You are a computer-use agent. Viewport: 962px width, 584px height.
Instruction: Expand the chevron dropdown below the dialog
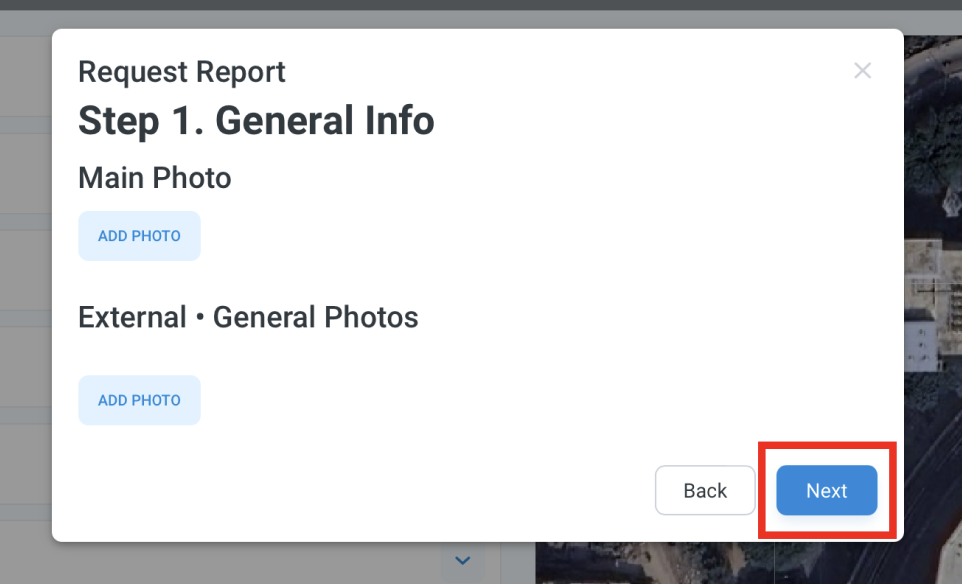(463, 560)
